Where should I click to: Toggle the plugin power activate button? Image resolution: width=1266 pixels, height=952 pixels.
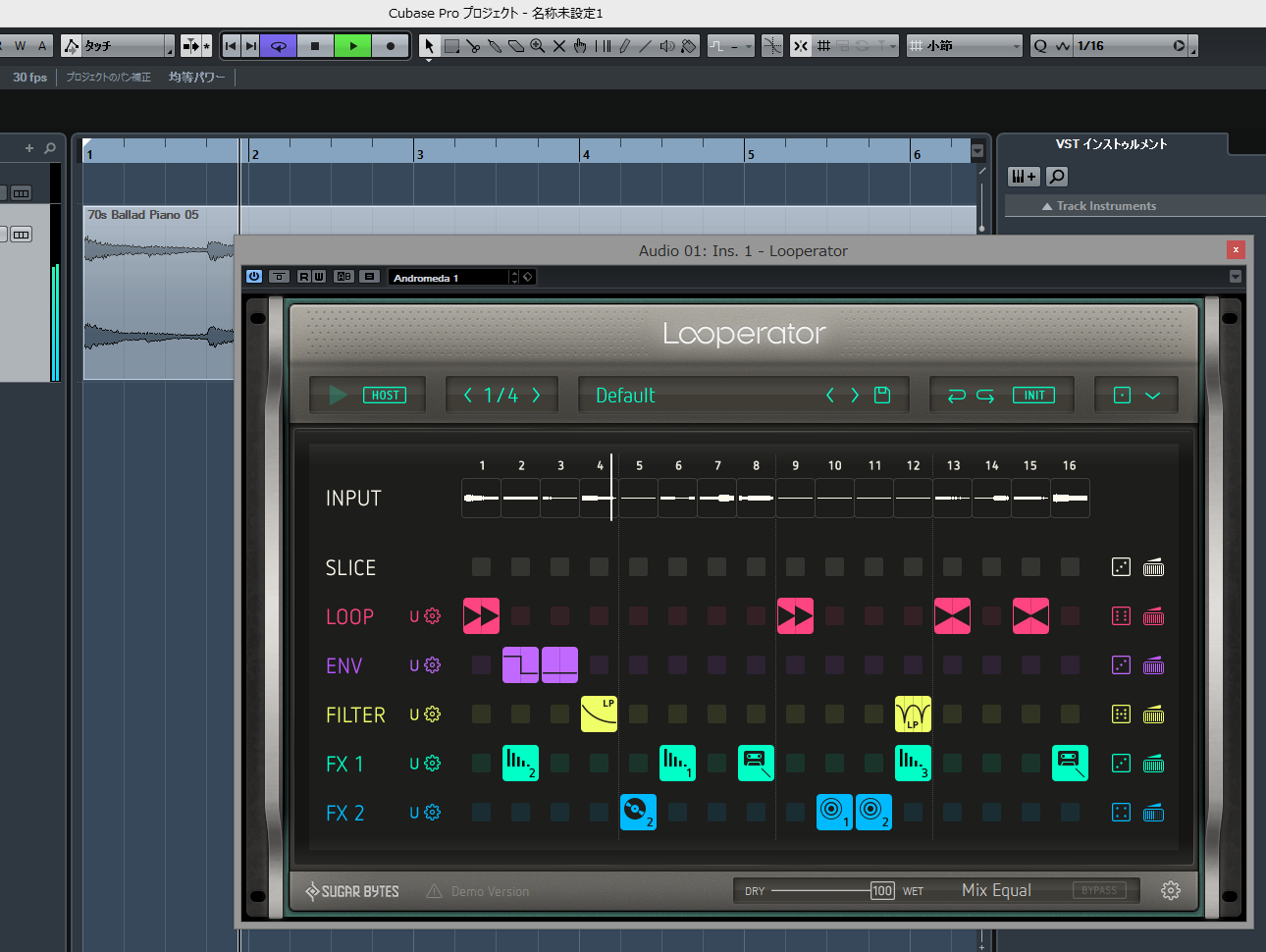point(254,277)
